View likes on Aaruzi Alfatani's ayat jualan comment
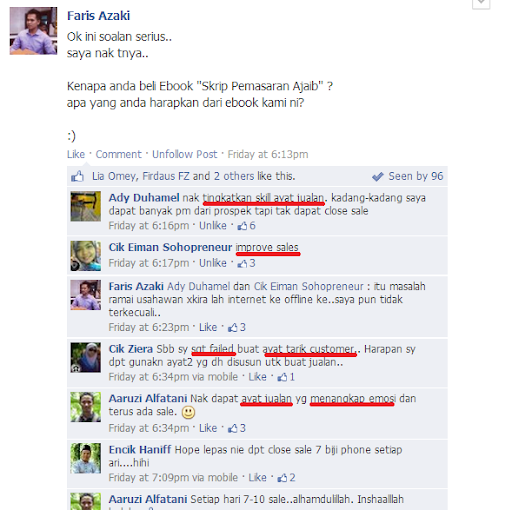This screenshot has height=510, width=512. coord(237,428)
